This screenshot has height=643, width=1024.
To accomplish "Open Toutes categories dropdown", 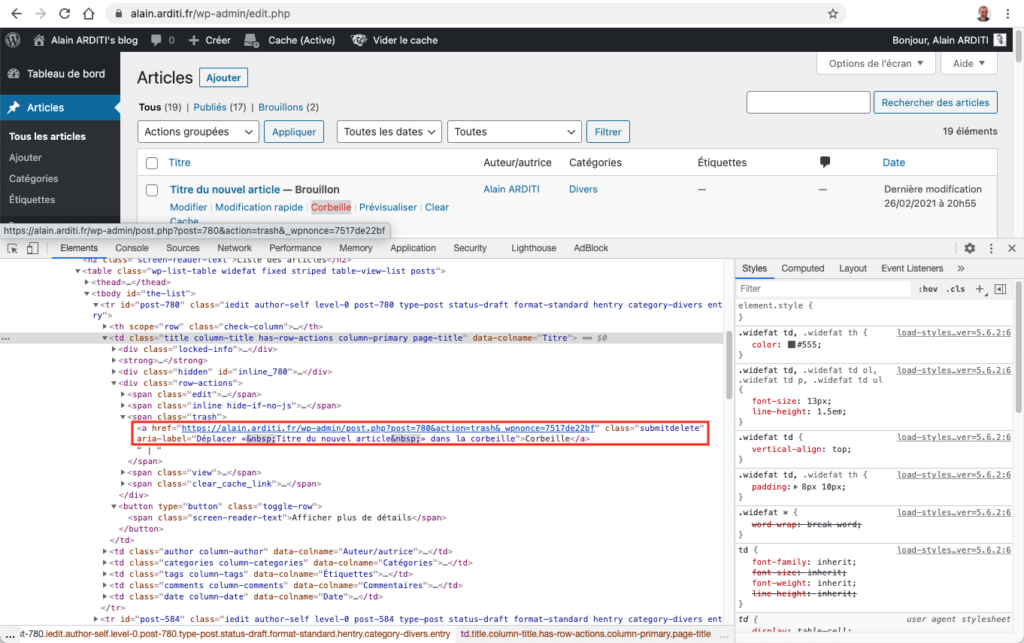I will (514, 132).
